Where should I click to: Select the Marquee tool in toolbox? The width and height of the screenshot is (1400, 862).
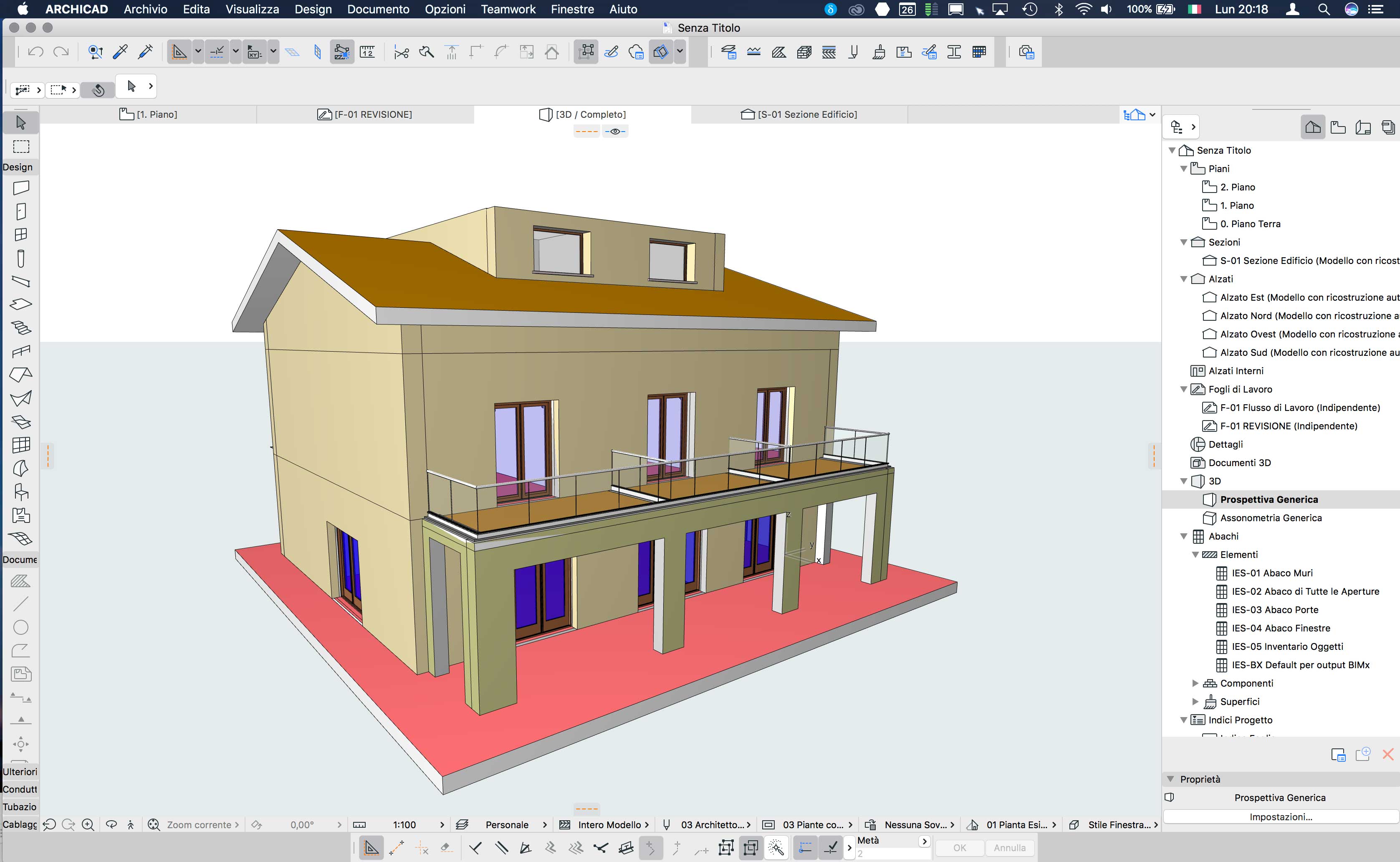21,147
